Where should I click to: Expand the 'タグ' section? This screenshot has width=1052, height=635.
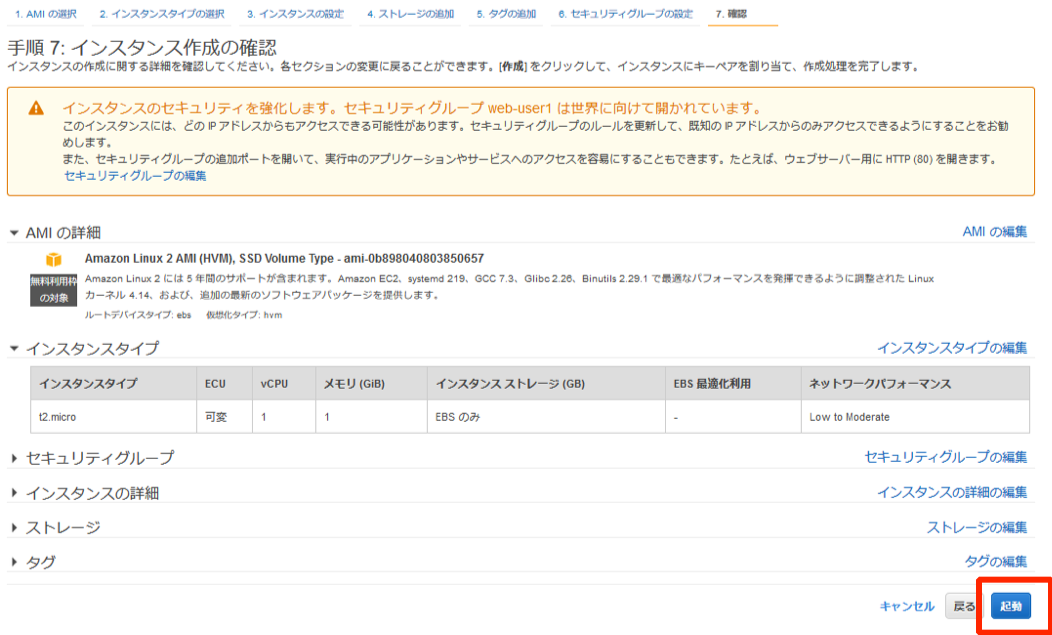click(14, 563)
